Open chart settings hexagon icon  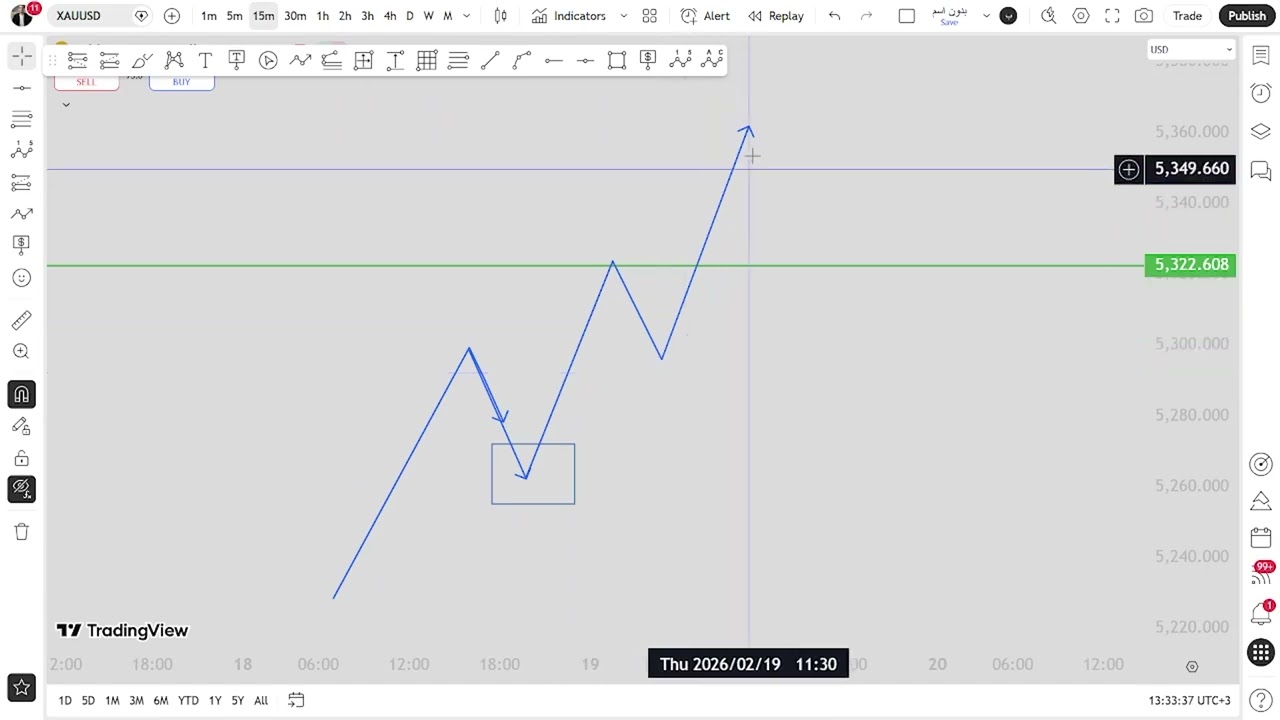(1081, 16)
